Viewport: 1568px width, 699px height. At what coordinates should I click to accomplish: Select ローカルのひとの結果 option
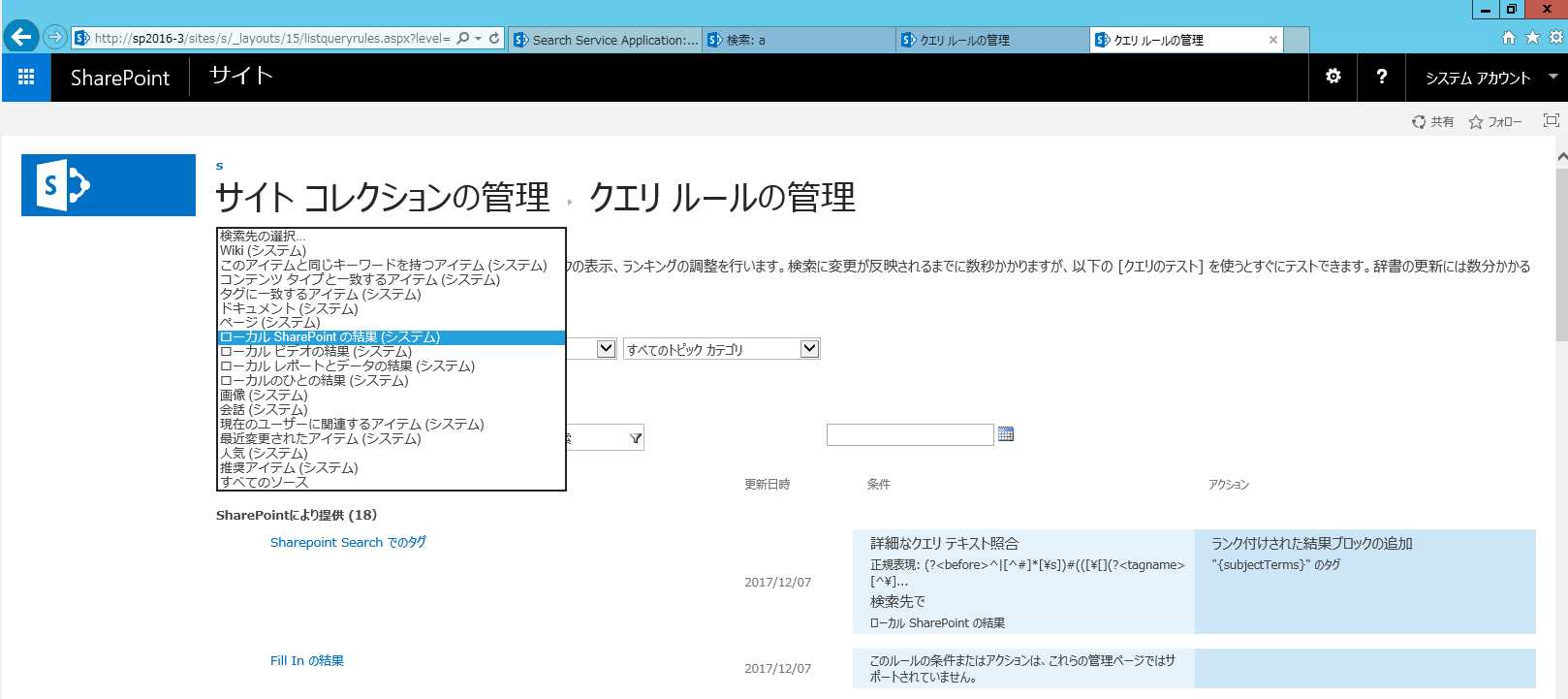tap(392, 380)
